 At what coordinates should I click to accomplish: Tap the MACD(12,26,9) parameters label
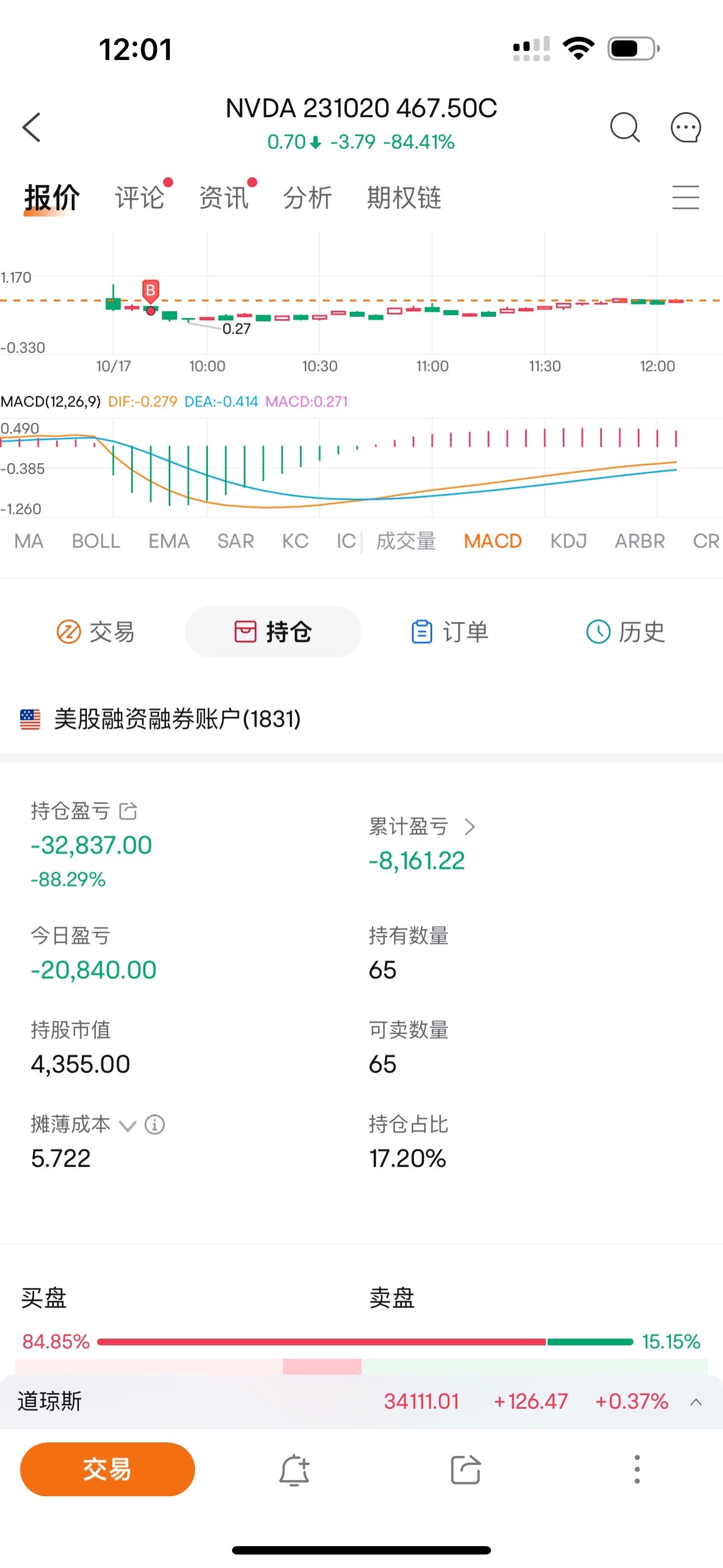[50, 401]
